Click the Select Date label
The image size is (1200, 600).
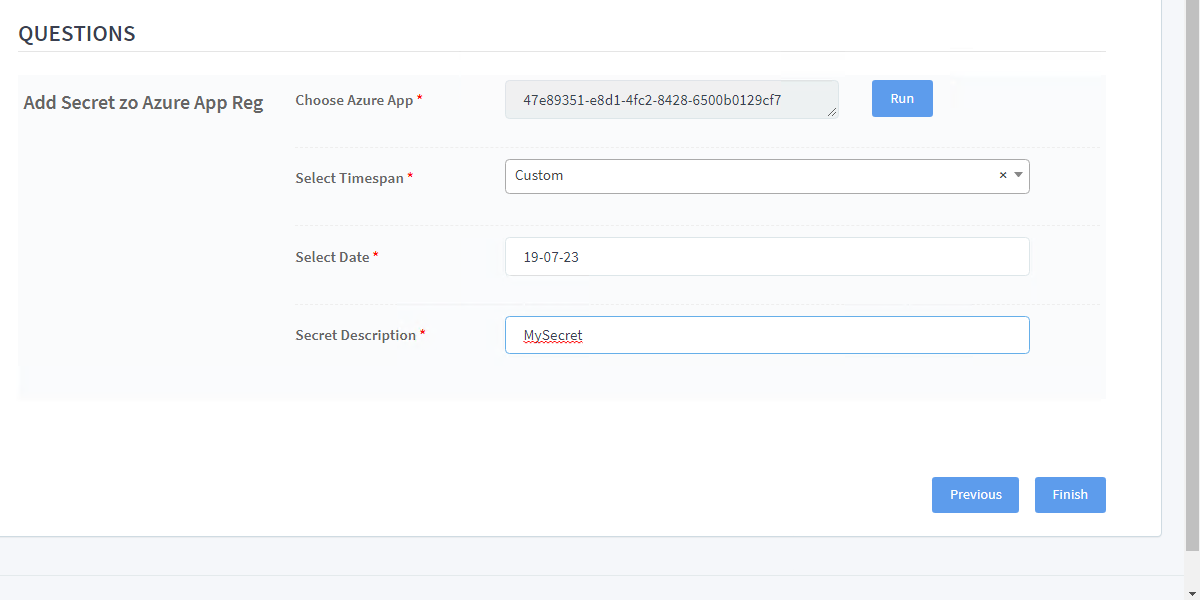332,257
